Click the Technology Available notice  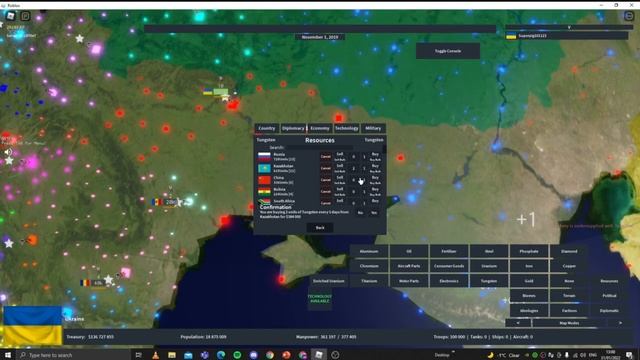point(320,298)
